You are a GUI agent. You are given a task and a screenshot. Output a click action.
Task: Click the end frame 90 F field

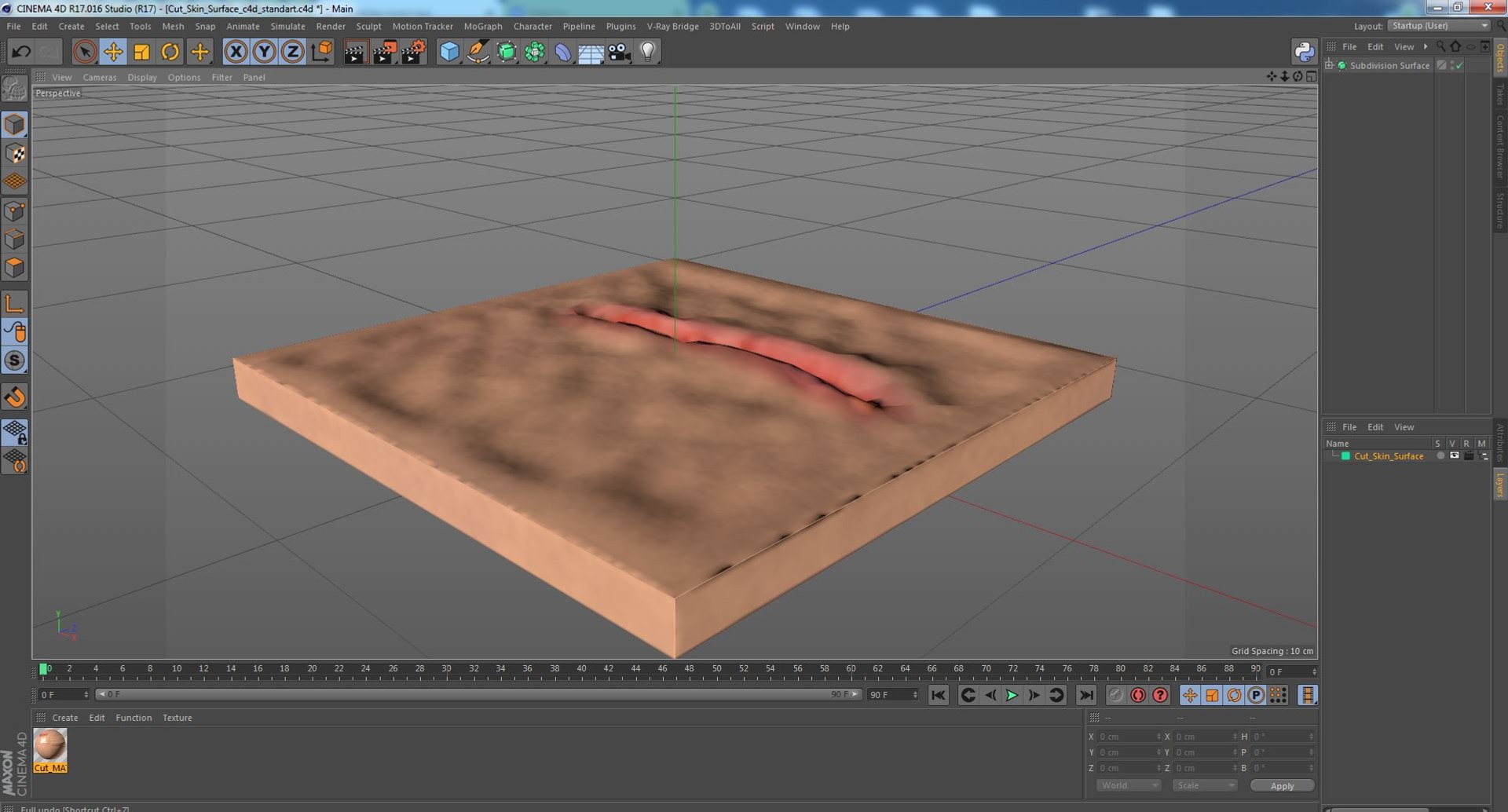(892, 695)
